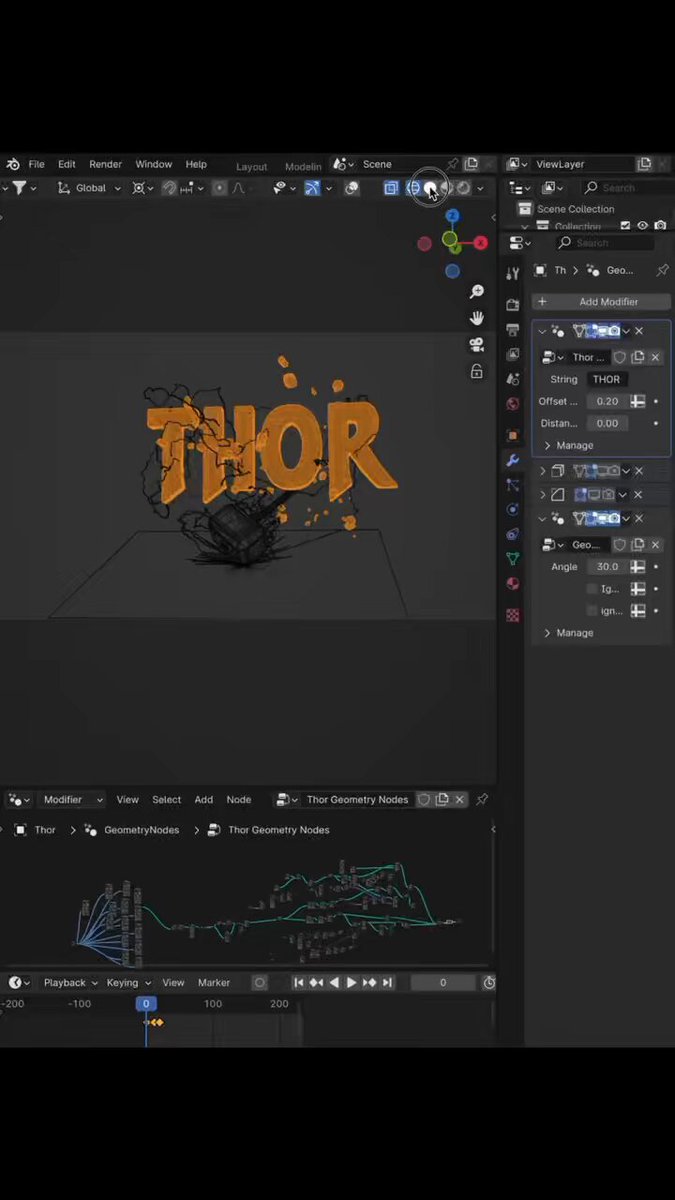675x1200 pixels.
Task: Toggle snapping magnet icon in viewport header
Action: [x=168, y=188]
